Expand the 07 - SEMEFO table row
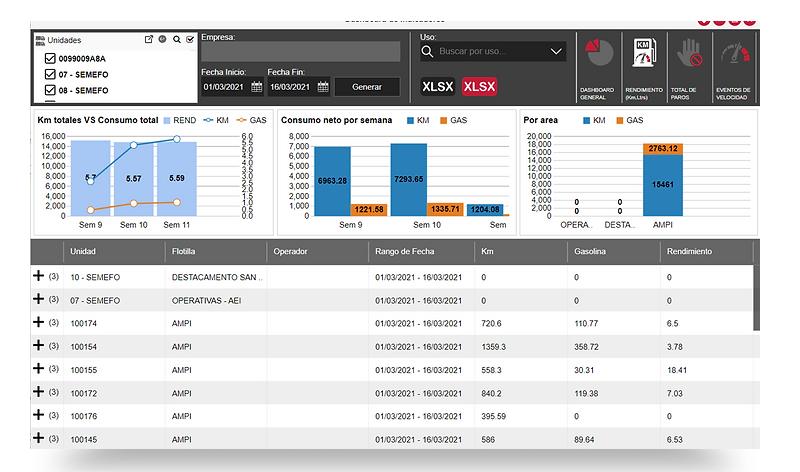Screen dimensions: 800x472 pyautogui.click(x=38, y=299)
